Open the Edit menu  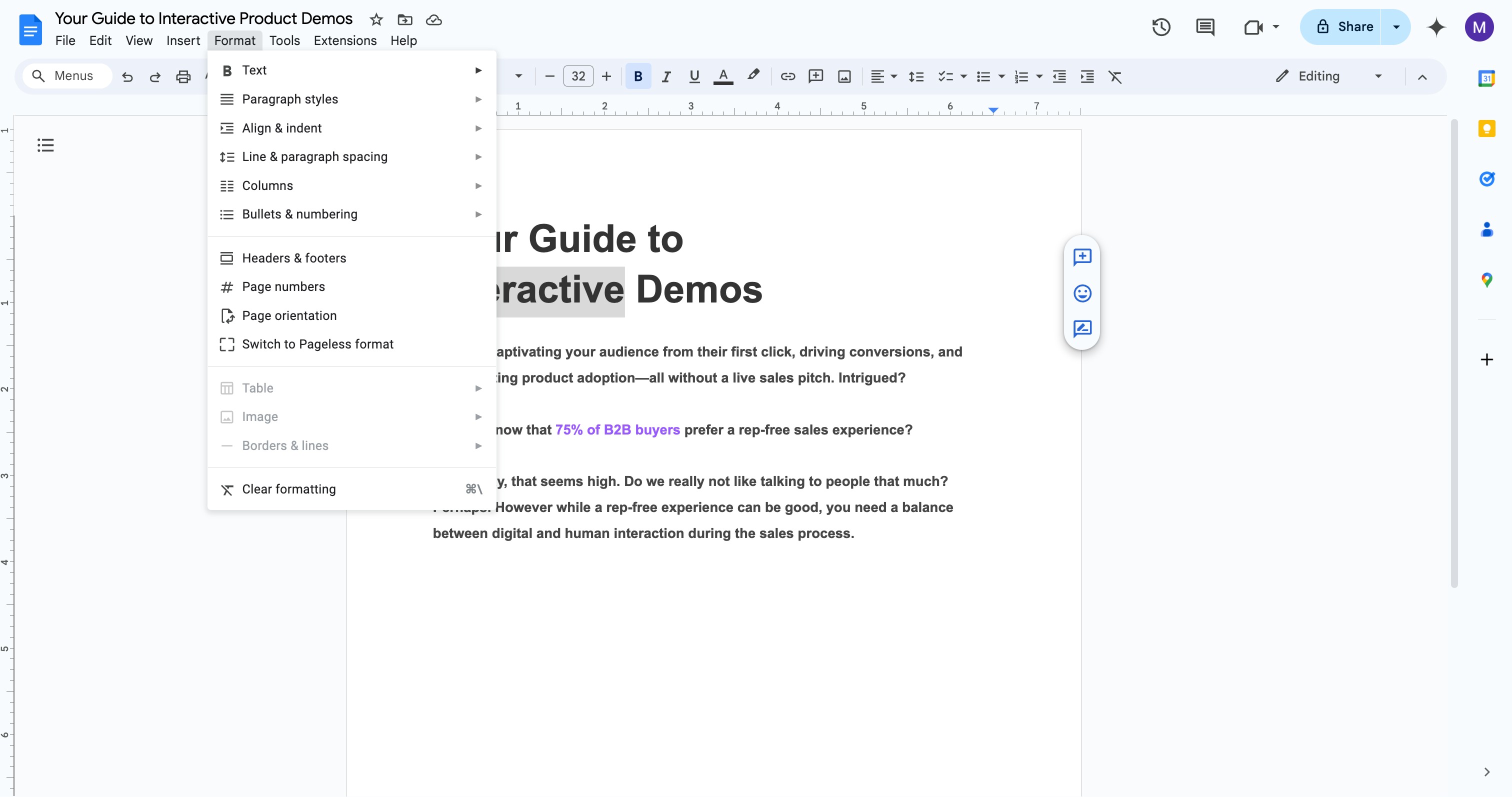(x=100, y=40)
